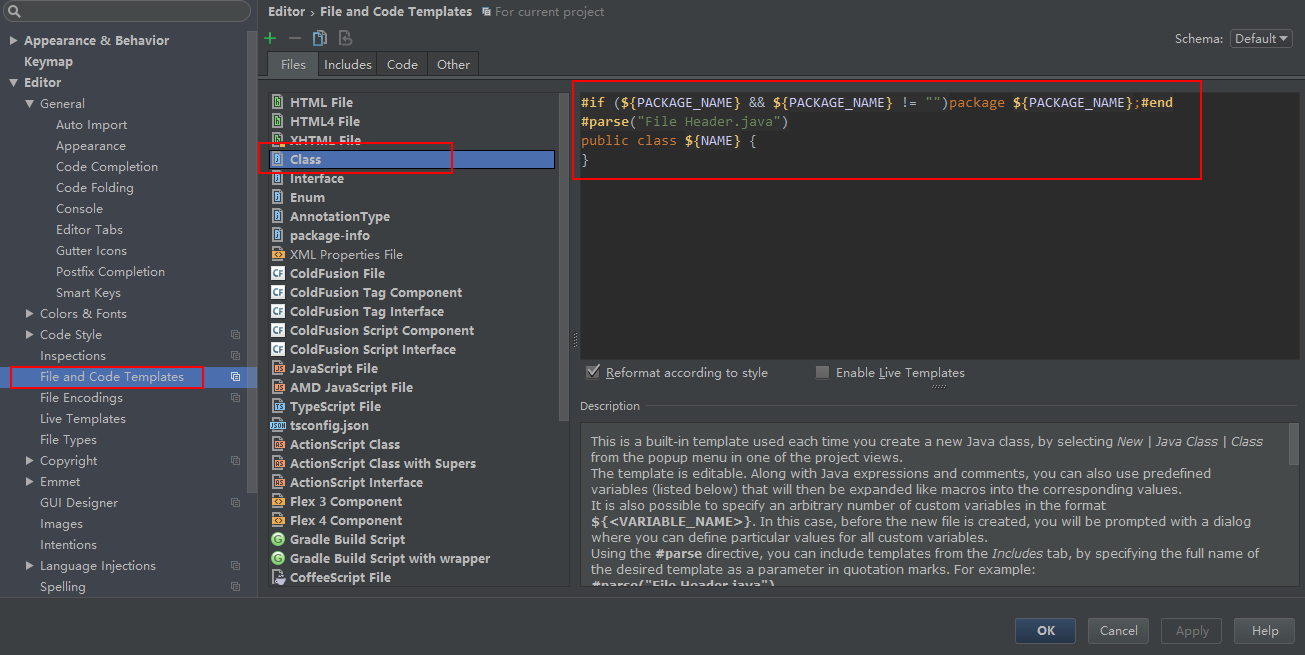Uncheck Reformat according to style

(594, 373)
